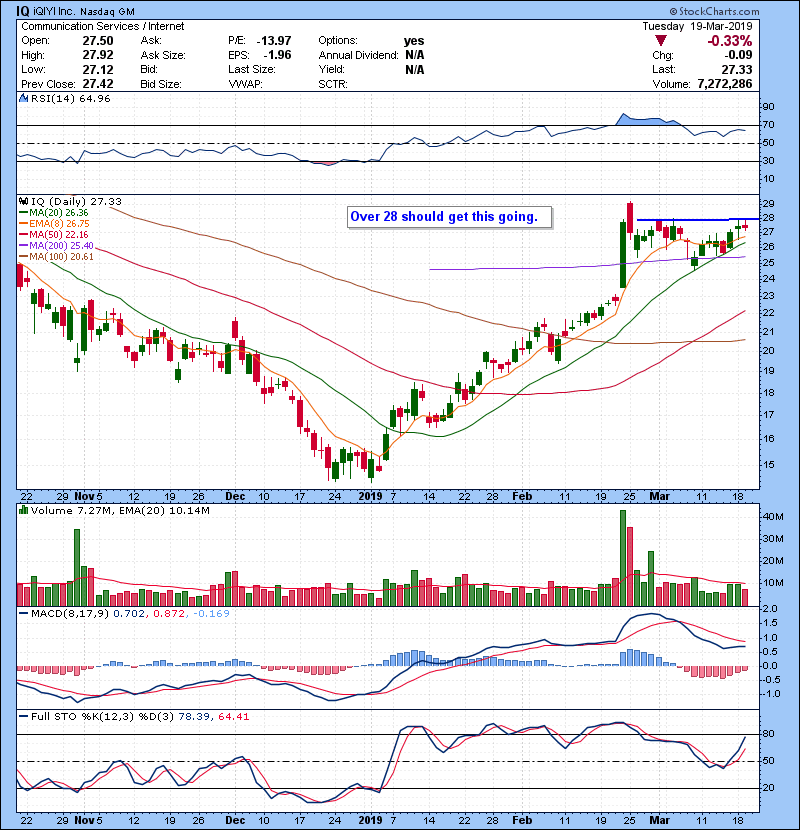
Task: Click the volume axis label 40M
Action: (773, 517)
